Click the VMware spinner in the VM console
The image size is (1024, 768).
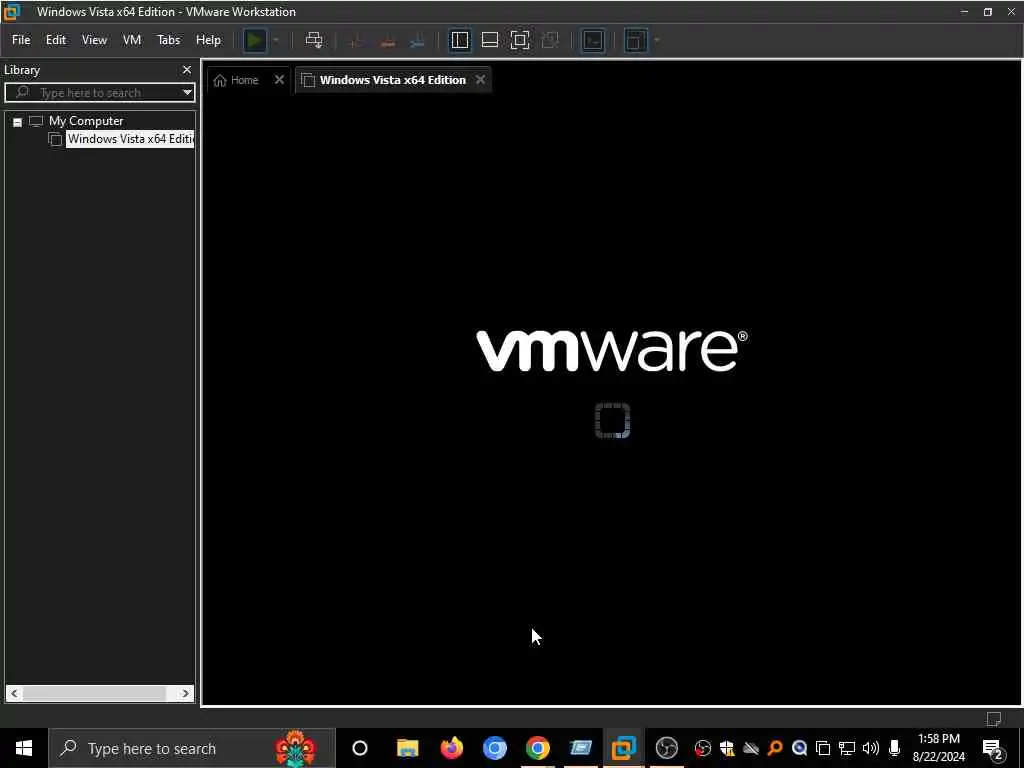(x=613, y=420)
